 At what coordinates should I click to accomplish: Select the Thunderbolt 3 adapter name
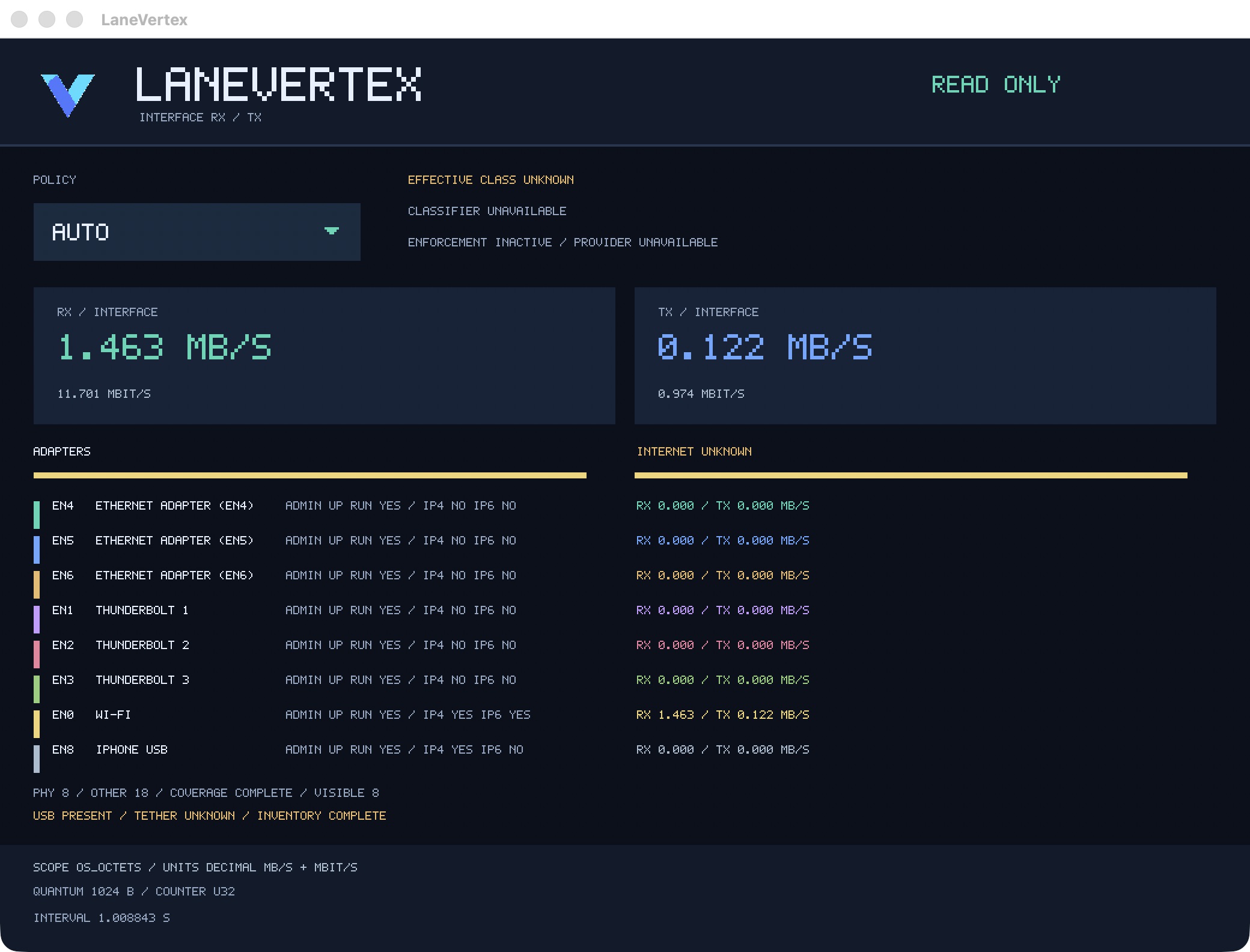pos(142,680)
